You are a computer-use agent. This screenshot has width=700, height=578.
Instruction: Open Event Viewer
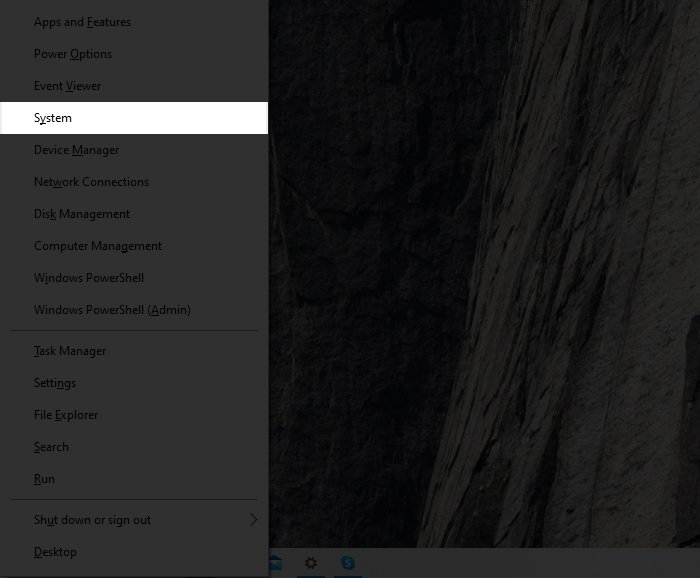coord(68,86)
